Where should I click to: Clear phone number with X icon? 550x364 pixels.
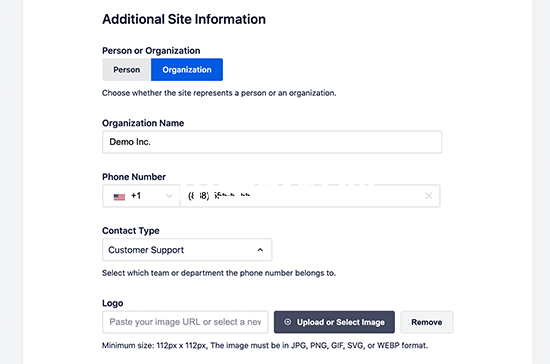tap(429, 196)
